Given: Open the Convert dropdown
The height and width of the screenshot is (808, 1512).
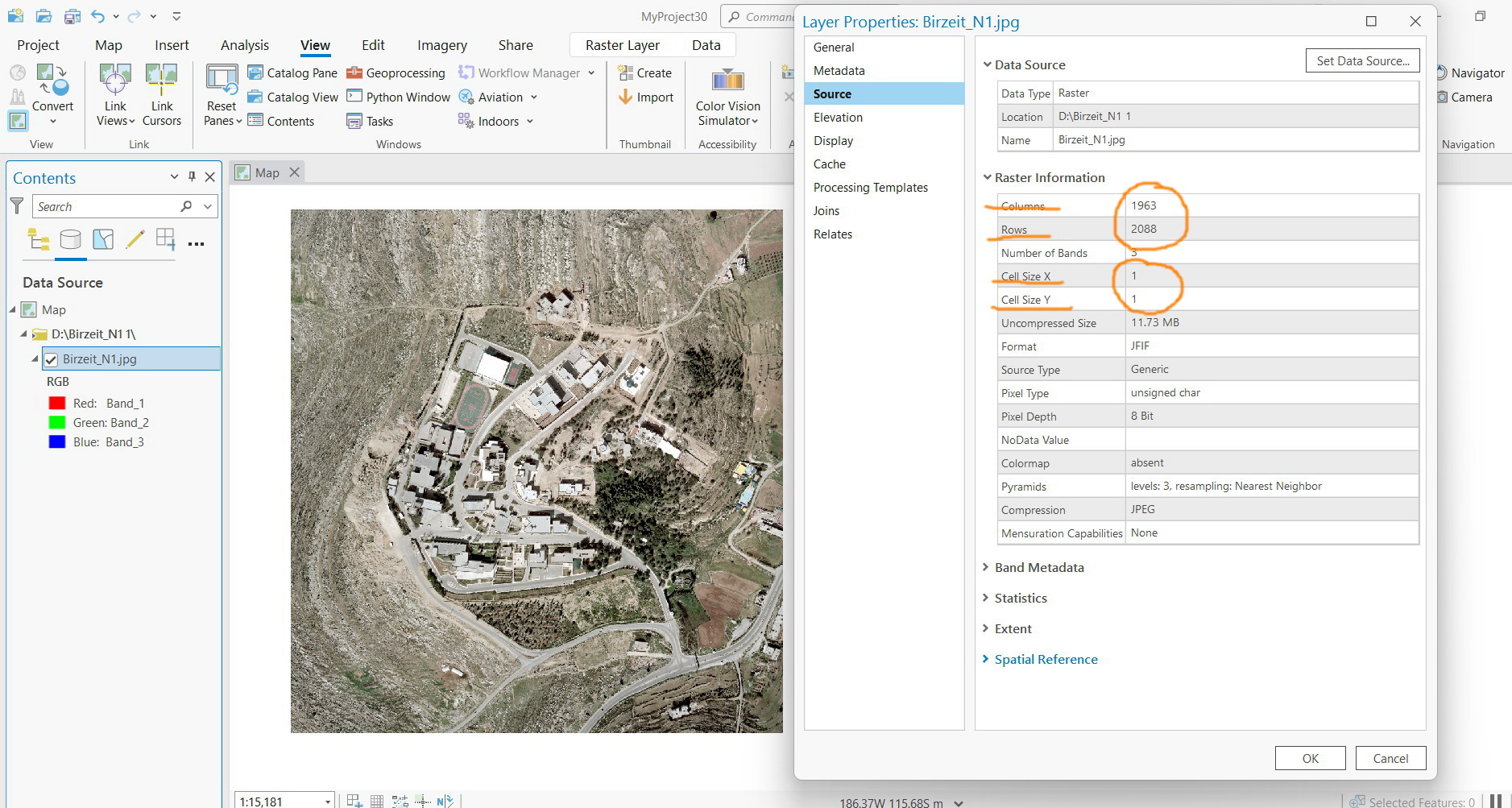Looking at the screenshot, I should point(53,121).
